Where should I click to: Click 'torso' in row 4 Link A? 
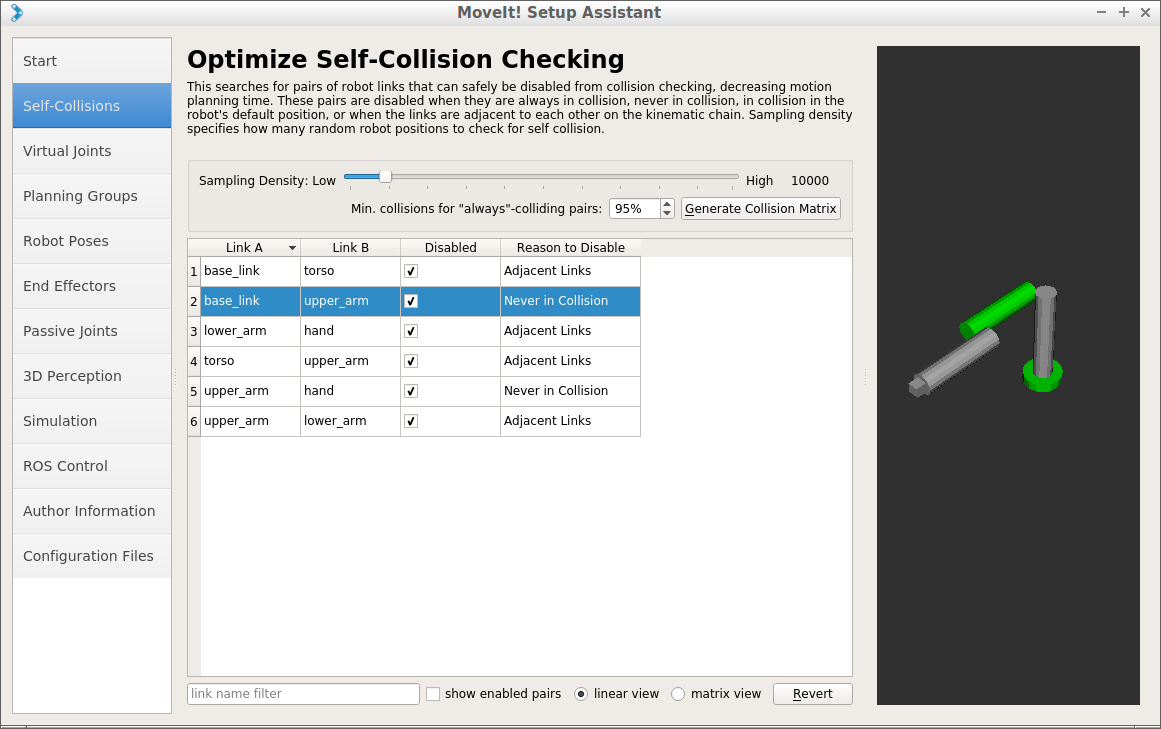coord(250,361)
